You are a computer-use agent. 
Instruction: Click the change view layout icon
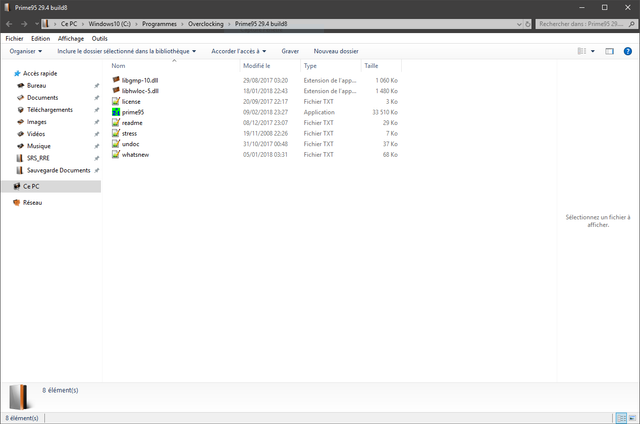582,51
